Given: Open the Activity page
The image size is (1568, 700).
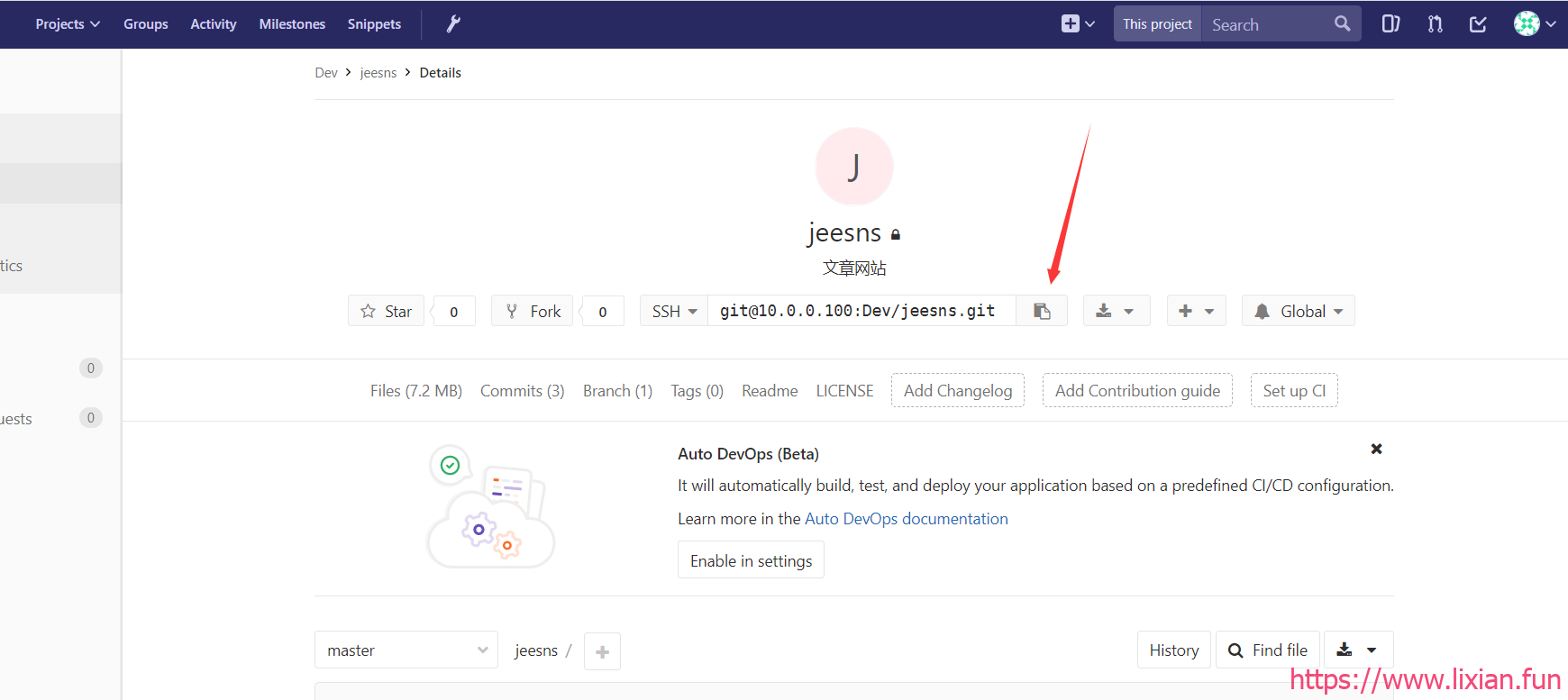Looking at the screenshot, I should tap(214, 24).
